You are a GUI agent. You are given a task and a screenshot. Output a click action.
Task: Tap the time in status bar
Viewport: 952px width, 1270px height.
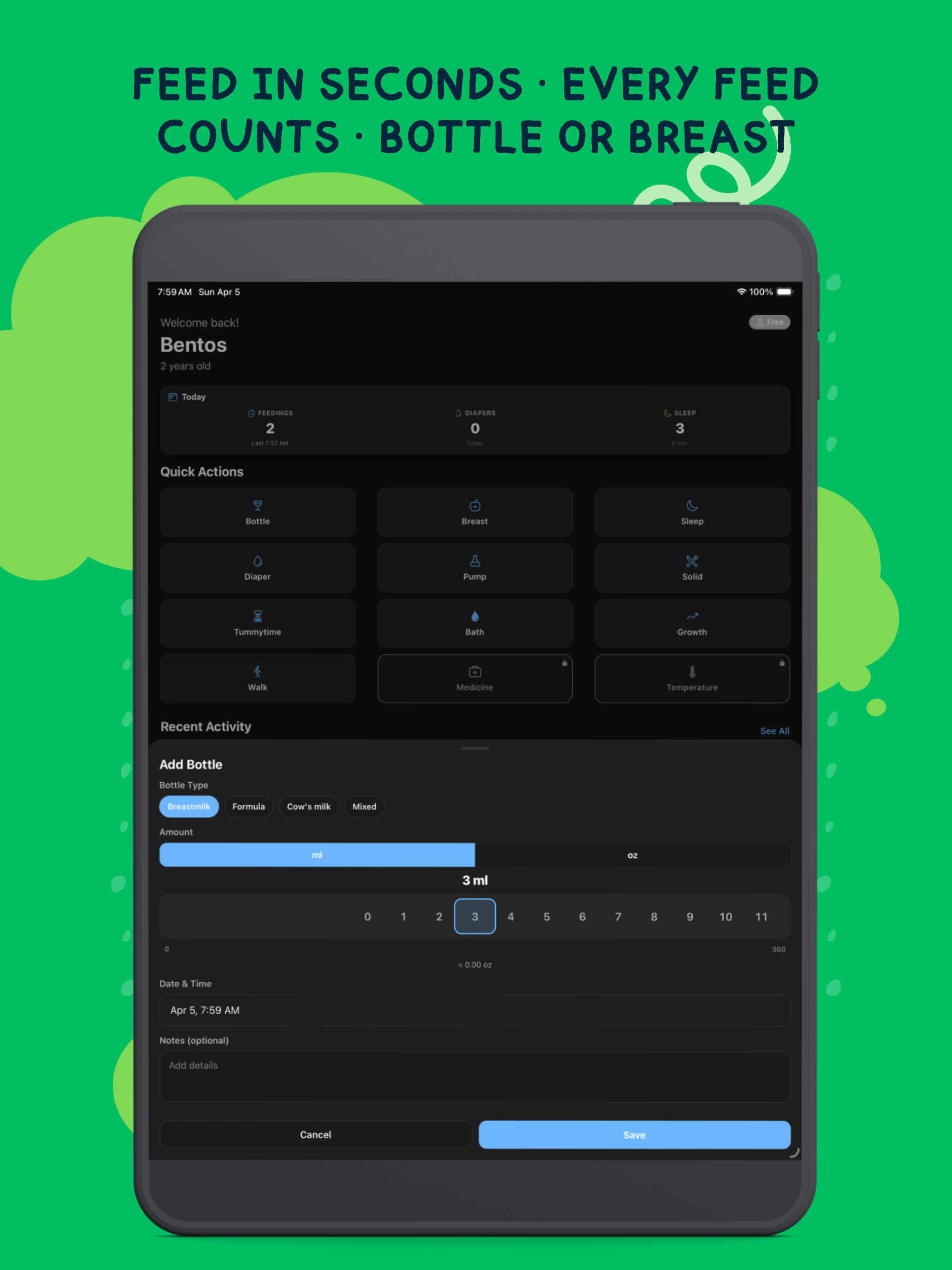[x=175, y=291]
